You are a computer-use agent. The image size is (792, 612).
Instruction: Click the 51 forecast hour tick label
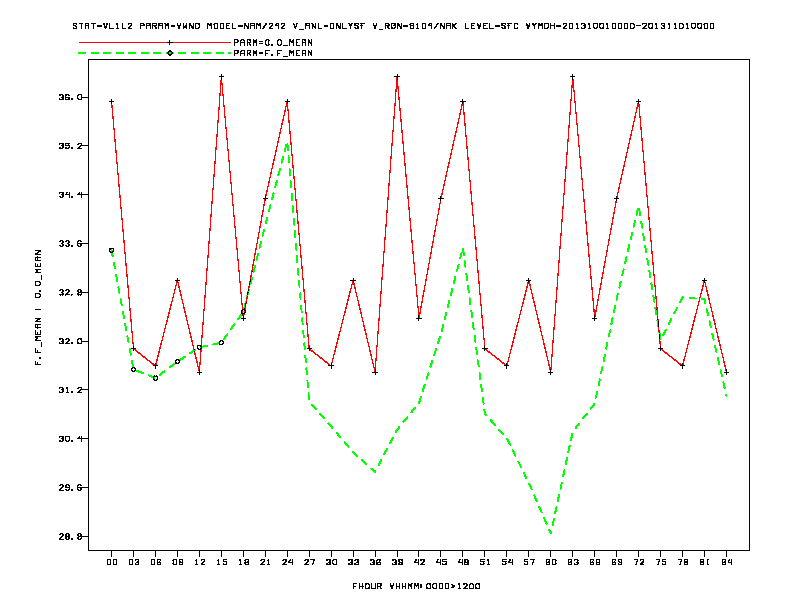pyautogui.click(x=485, y=562)
